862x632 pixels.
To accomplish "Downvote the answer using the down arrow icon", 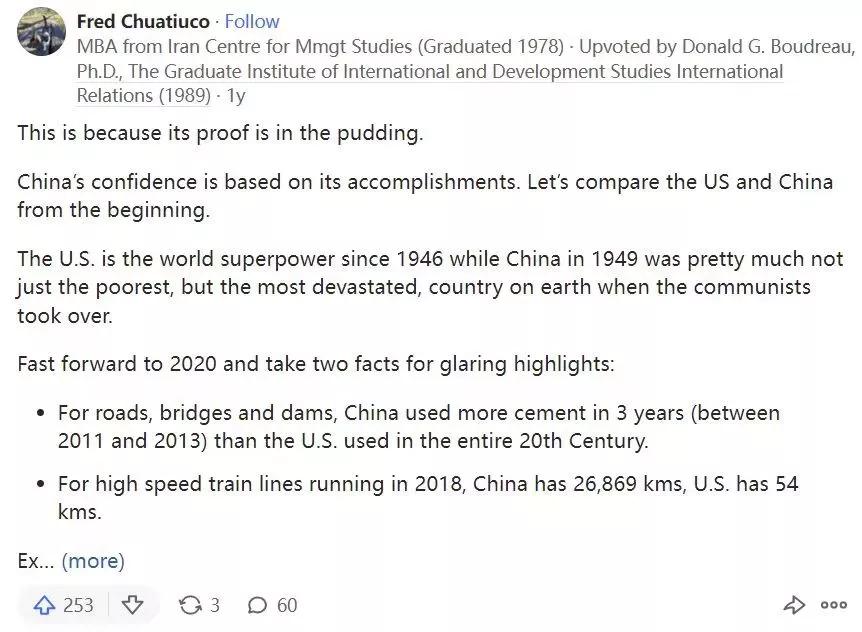I will pos(131,605).
